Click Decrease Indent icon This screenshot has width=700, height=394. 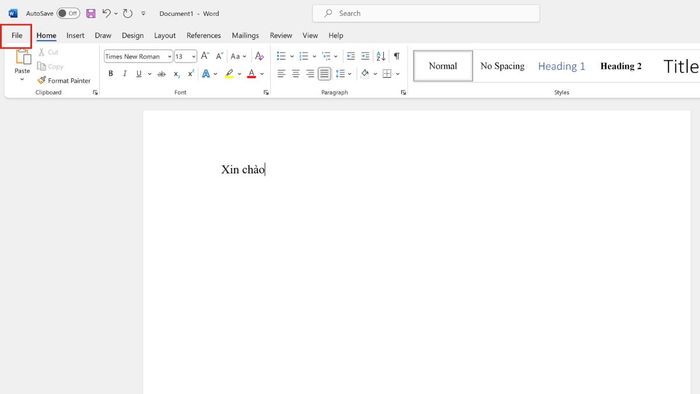pyautogui.click(x=351, y=56)
